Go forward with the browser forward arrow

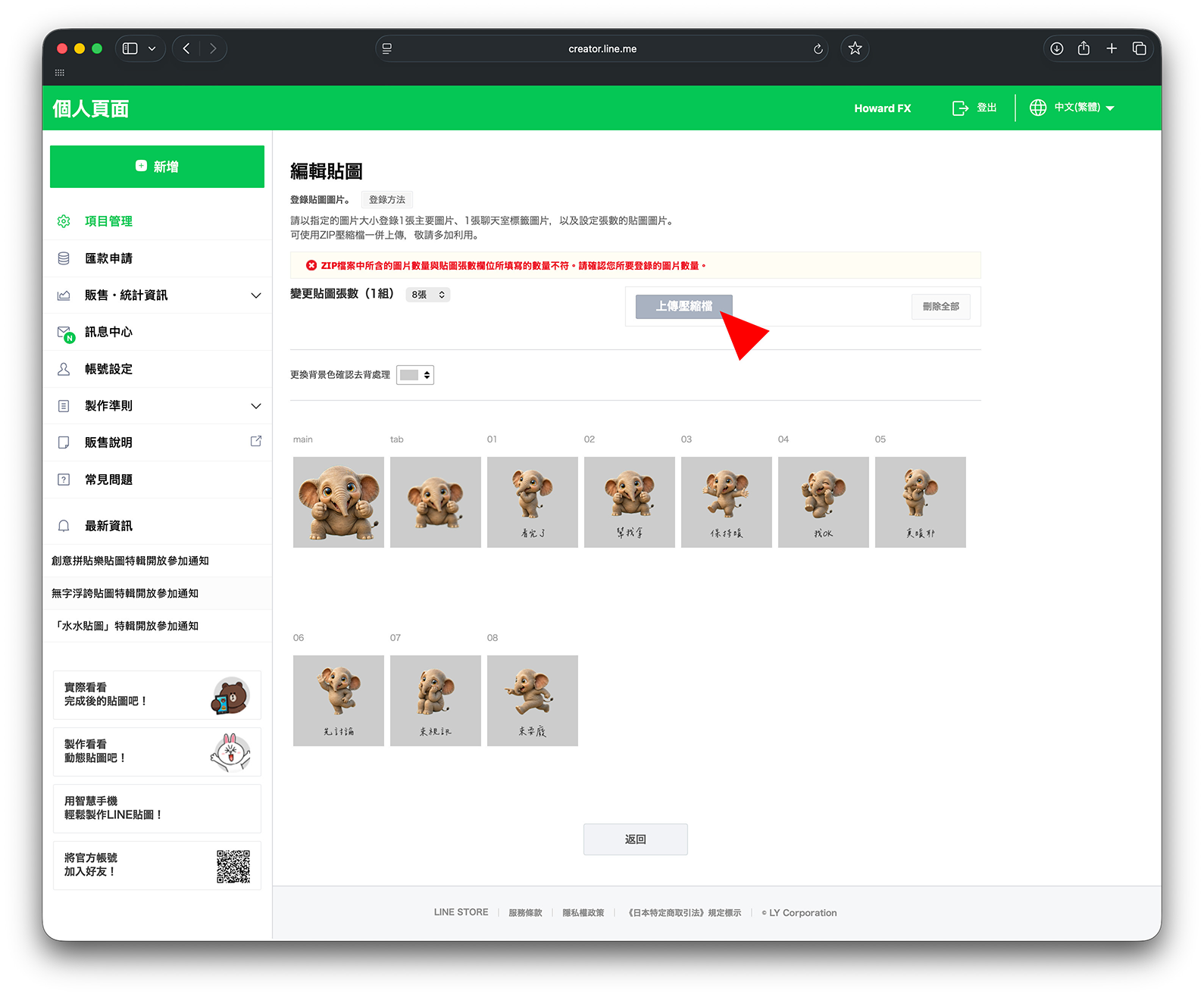(x=213, y=48)
